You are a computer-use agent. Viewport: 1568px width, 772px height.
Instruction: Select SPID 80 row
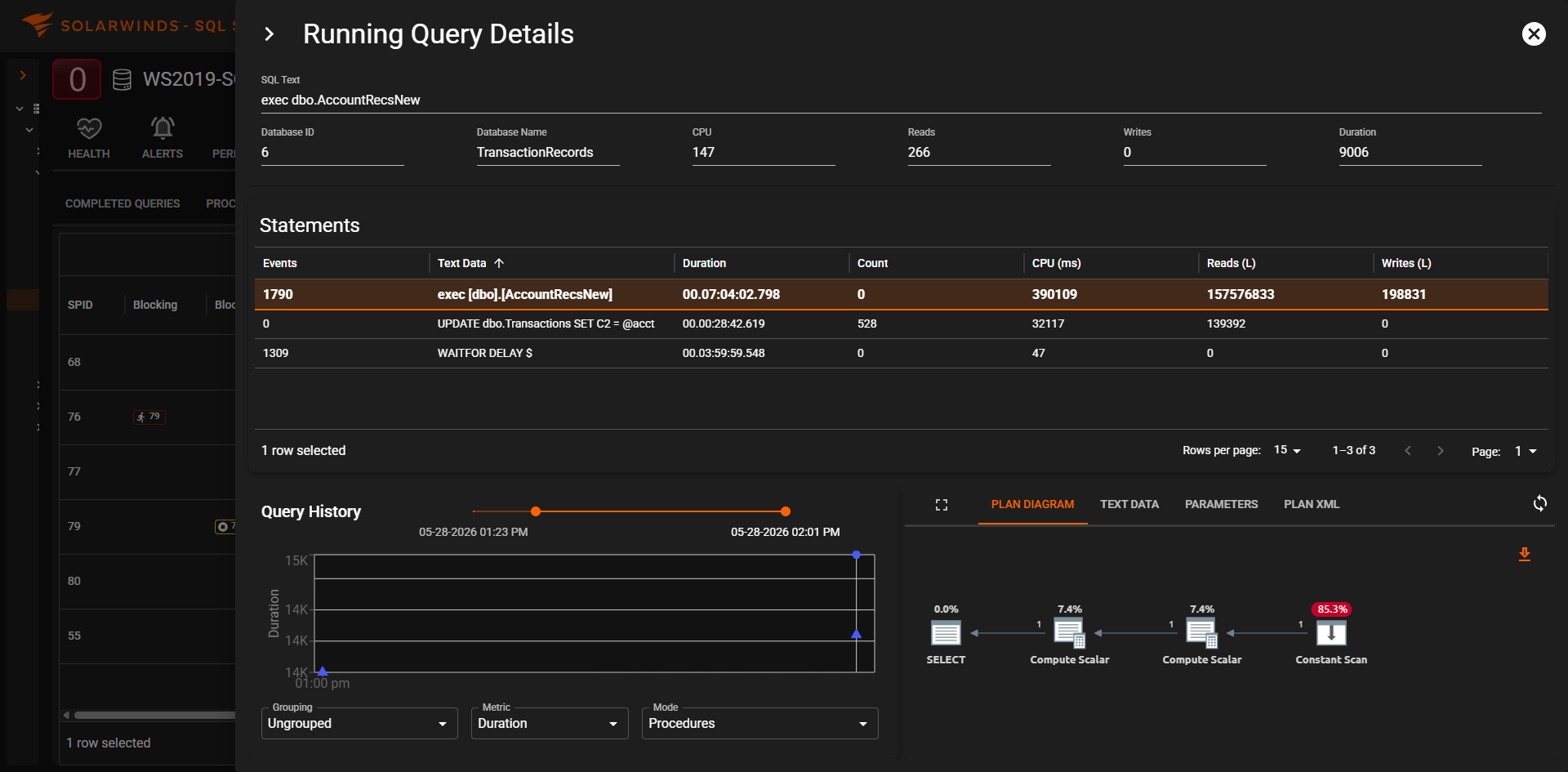pyautogui.click(x=148, y=581)
